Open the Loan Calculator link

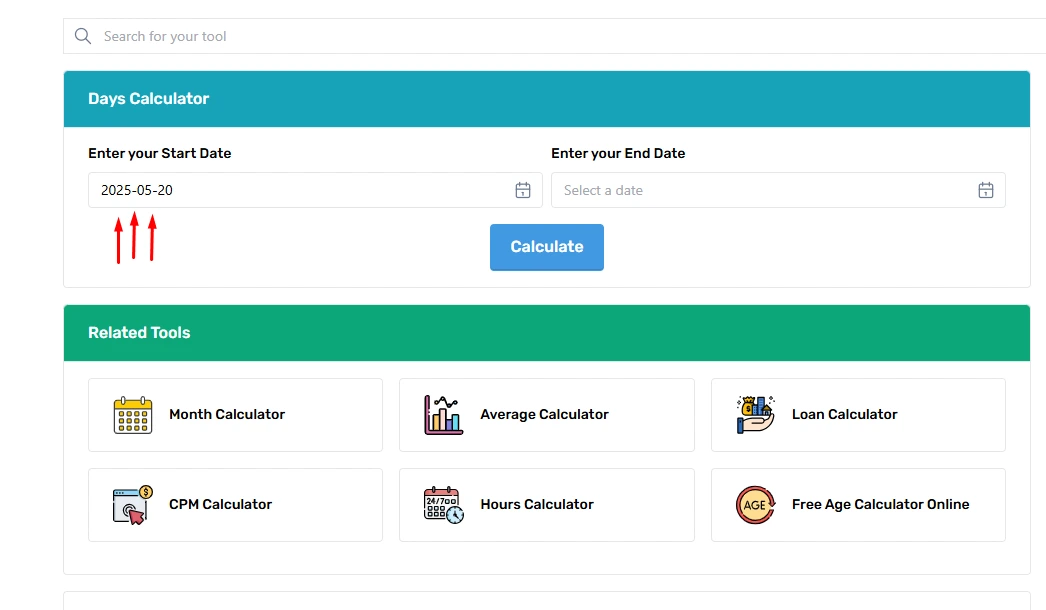coord(858,415)
